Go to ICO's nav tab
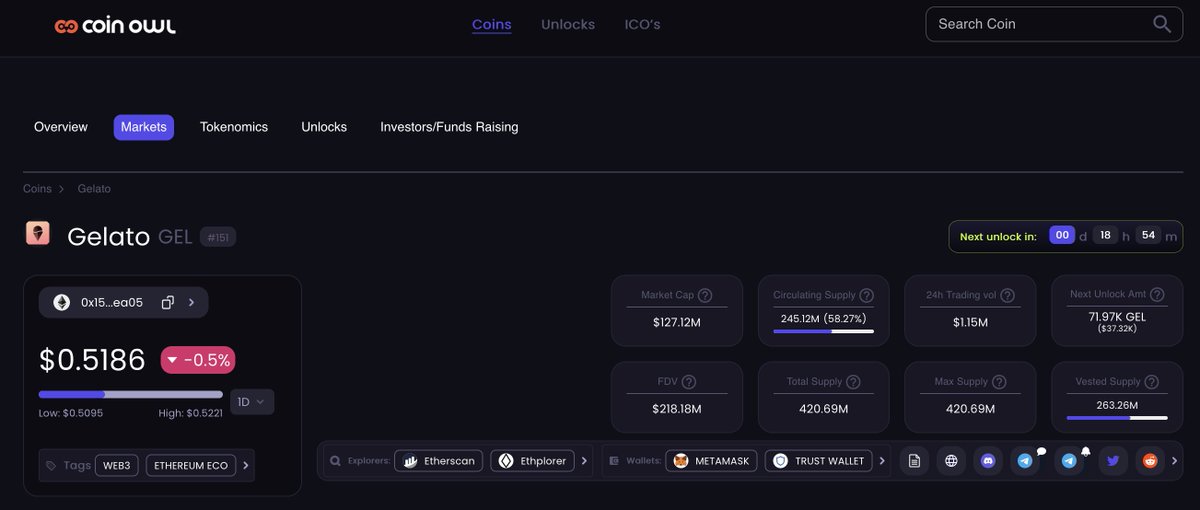1200x510 pixels. tap(642, 24)
